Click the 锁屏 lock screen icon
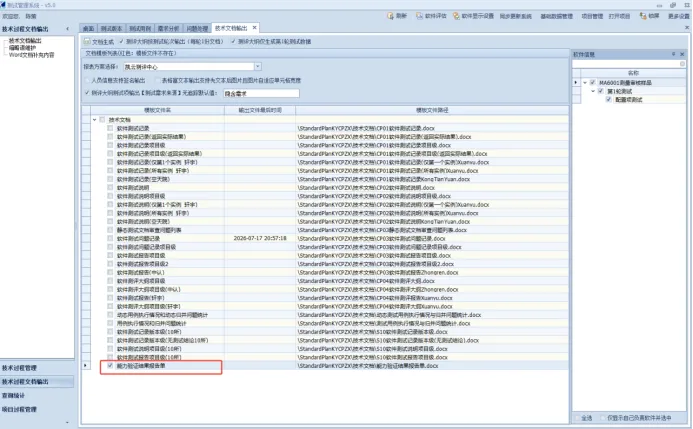 coord(643,16)
